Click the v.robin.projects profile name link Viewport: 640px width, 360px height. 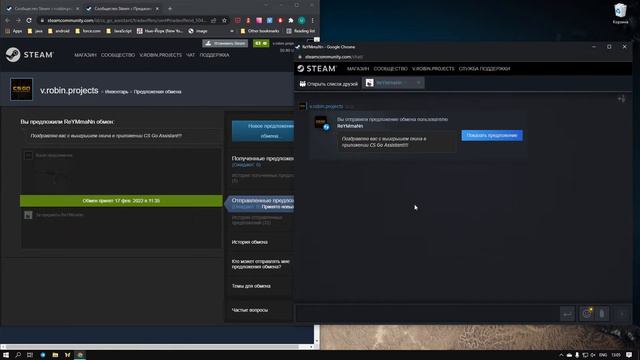[69, 91]
